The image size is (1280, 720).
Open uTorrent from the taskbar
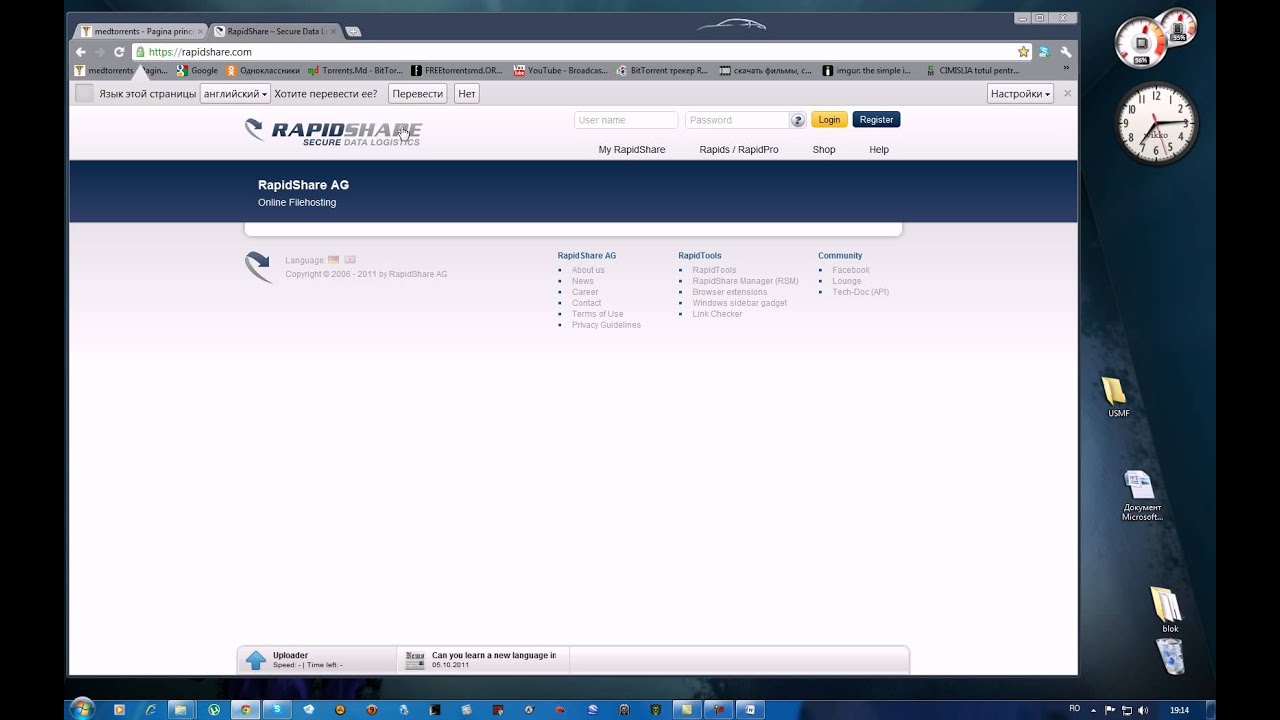pyautogui.click(x=214, y=710)
